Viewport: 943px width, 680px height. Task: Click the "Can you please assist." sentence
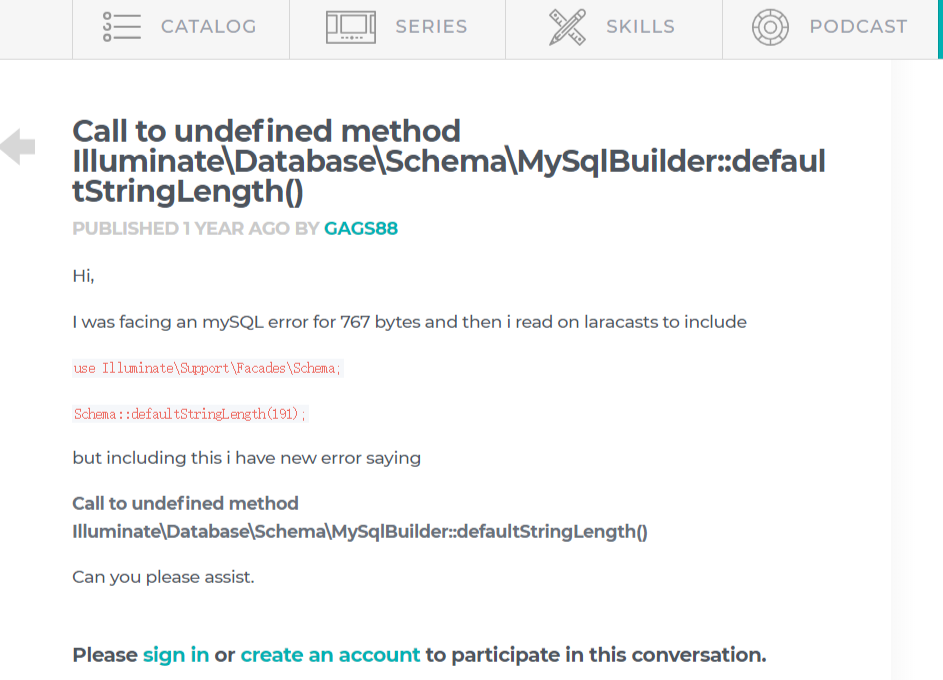click(x=163, y=577)
